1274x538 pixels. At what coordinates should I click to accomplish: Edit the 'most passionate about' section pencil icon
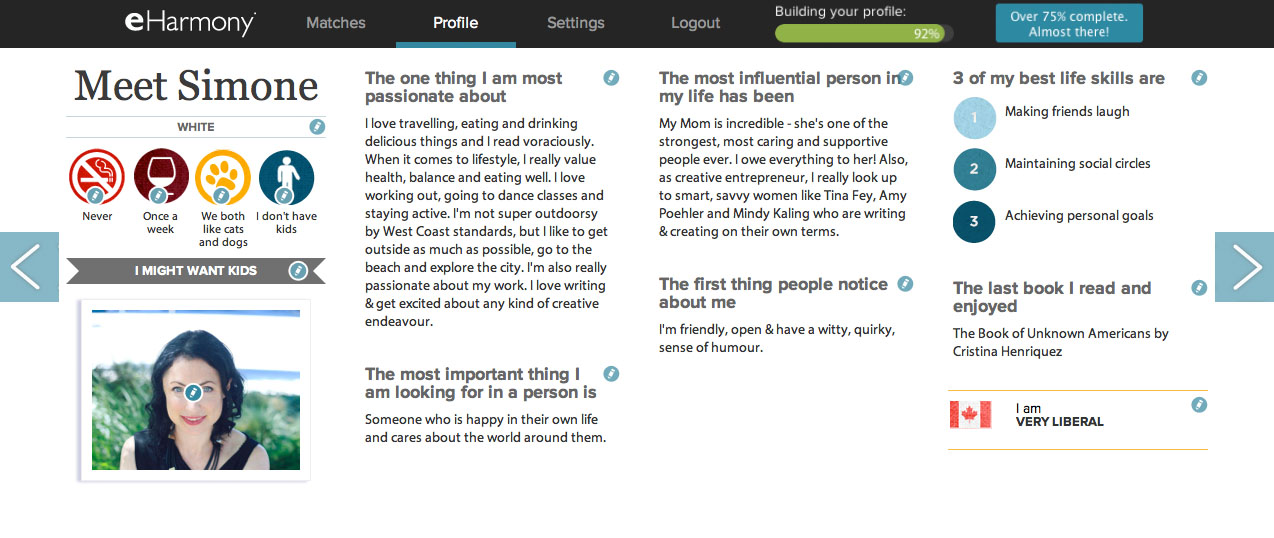coord(611,78)
